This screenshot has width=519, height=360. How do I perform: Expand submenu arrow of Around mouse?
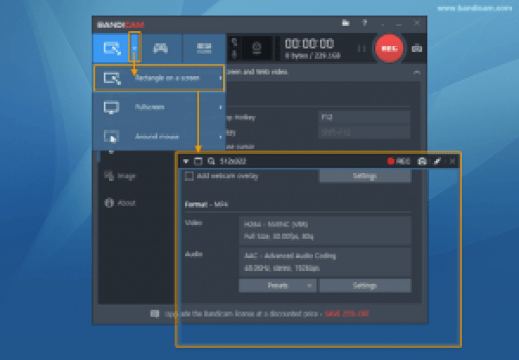coord(220,137)
